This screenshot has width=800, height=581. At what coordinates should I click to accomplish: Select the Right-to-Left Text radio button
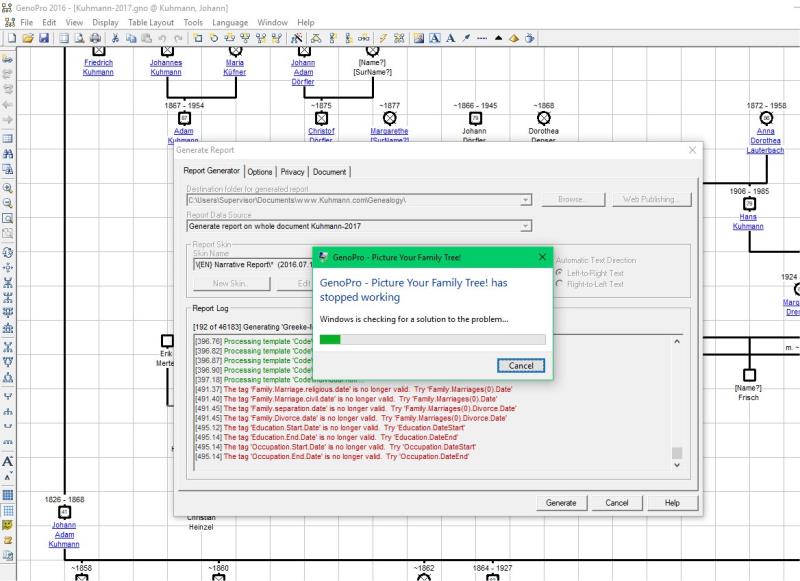click(x=559, y=284)
